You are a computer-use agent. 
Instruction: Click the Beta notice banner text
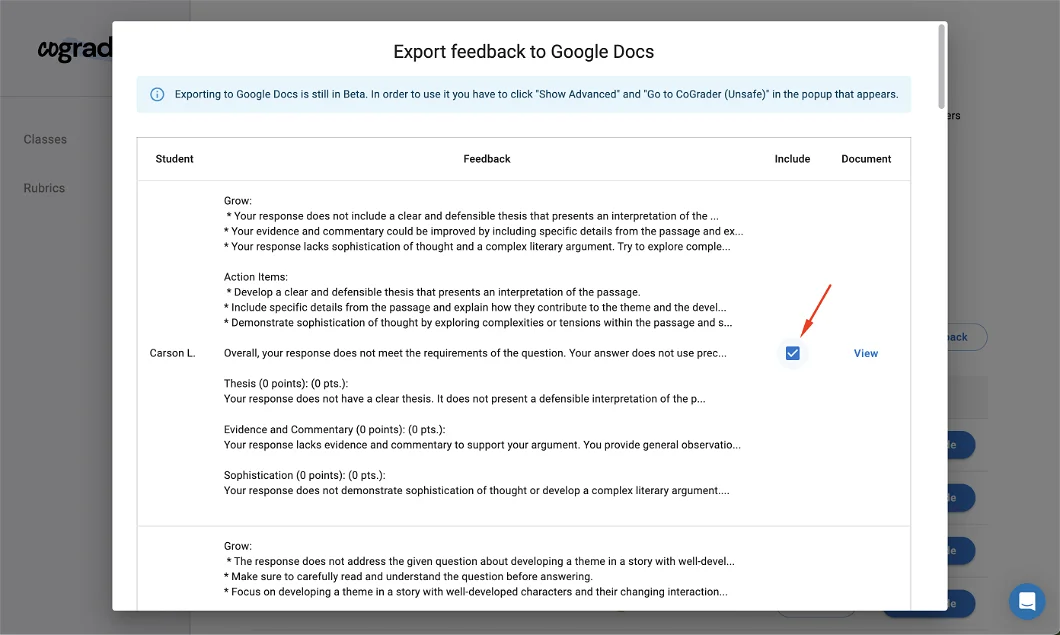tap(536, 95)
